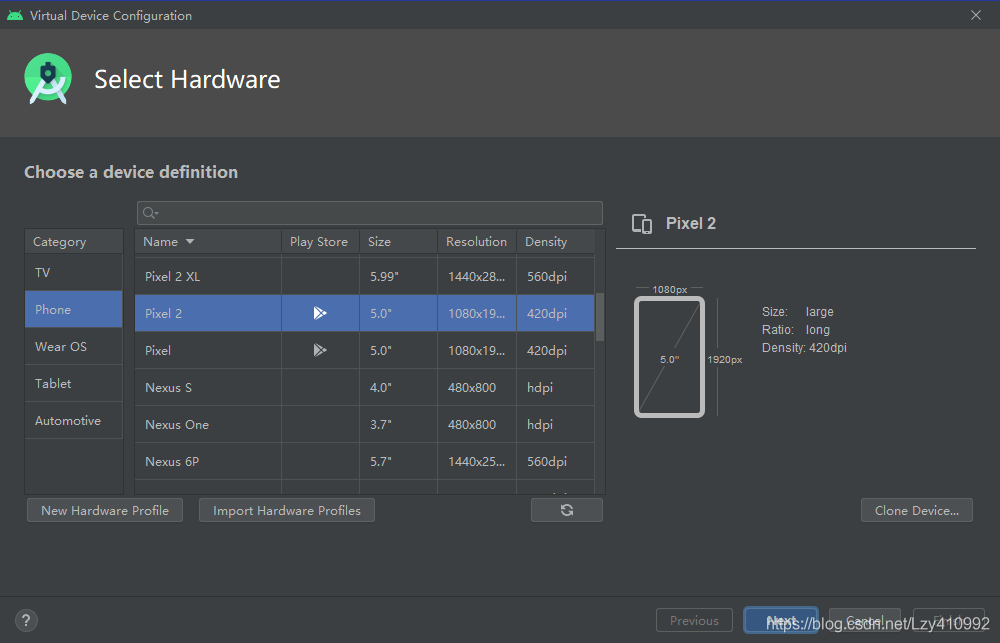Viewport: 1000px width, 643px height.
Task: Click the Previous button
Action: pyautogui.click(x=694, y=620)
